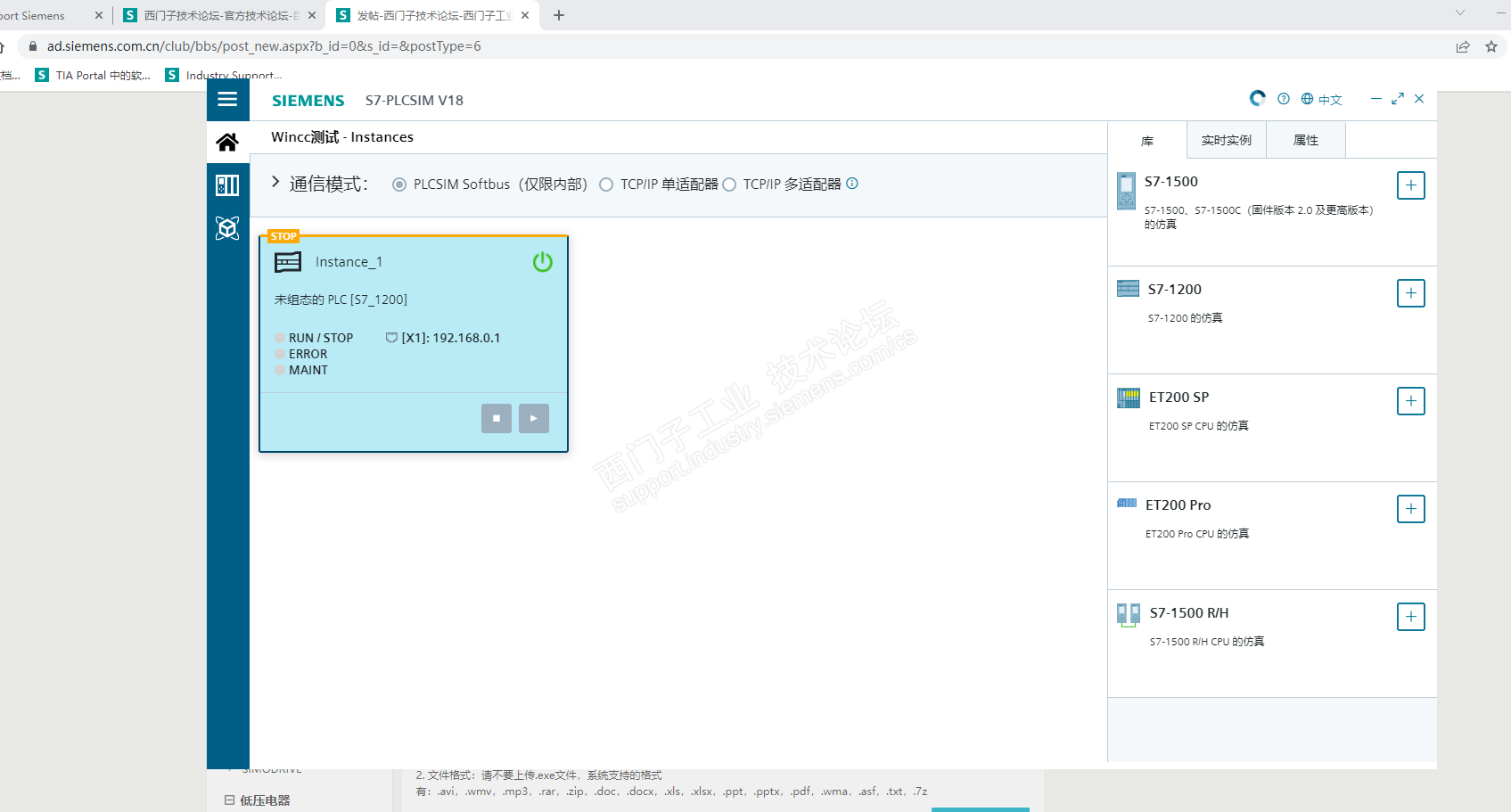
Task: Share this page from the address bar
Action: tap(1463, 46)
